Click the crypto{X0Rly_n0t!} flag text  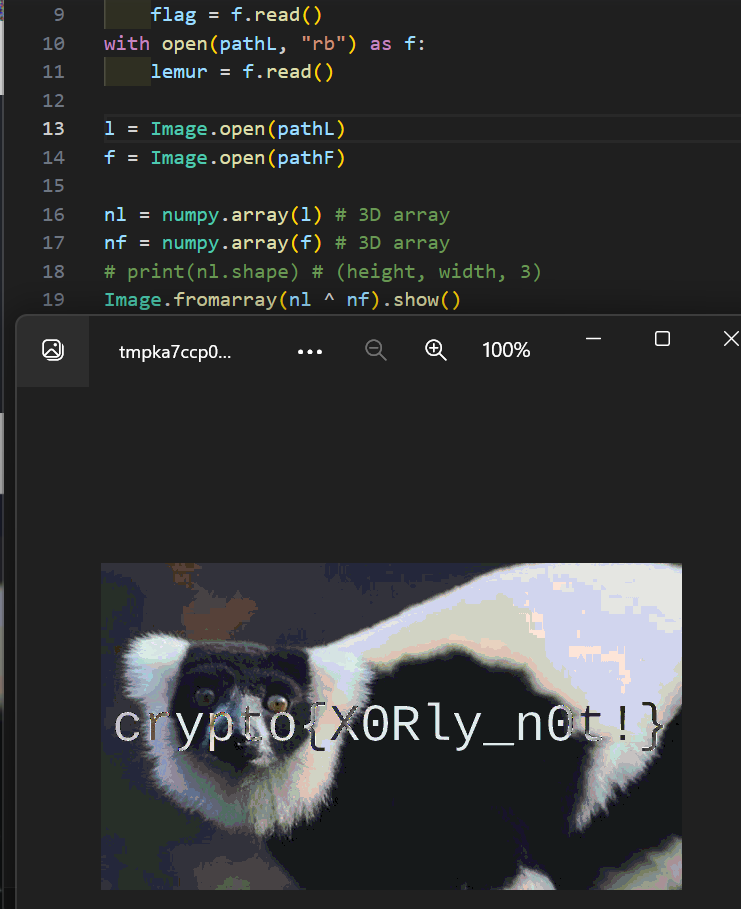(x=388, y=725)
